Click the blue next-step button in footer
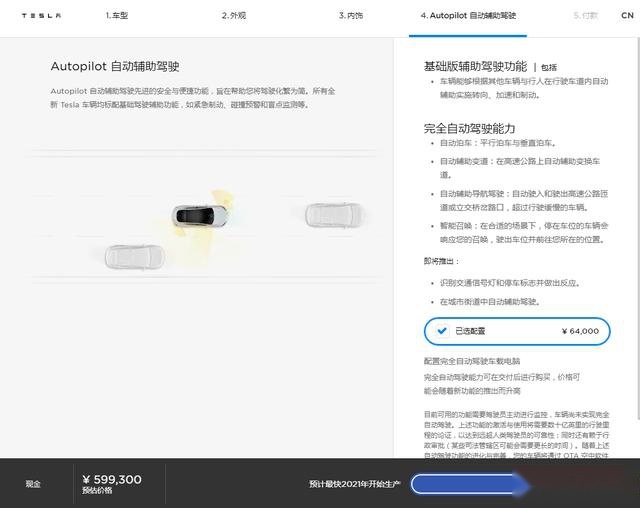This screenshot has width=640, height=508. (x=471, y=484)
